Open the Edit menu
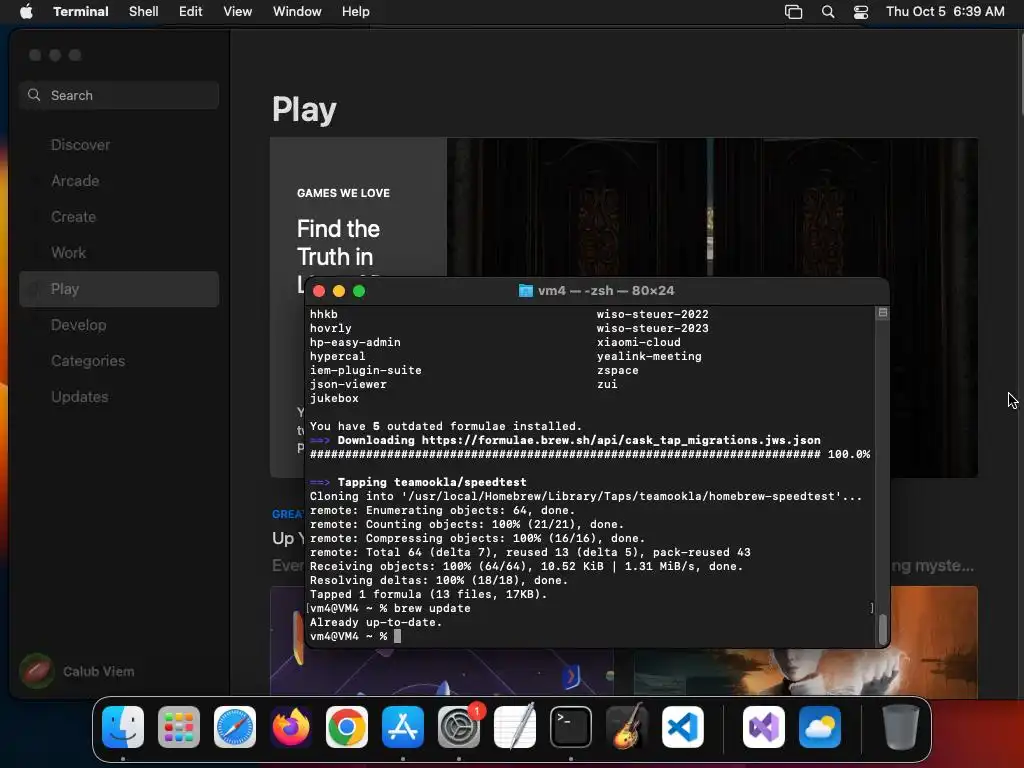1024x768 pixels. point(190,11)
